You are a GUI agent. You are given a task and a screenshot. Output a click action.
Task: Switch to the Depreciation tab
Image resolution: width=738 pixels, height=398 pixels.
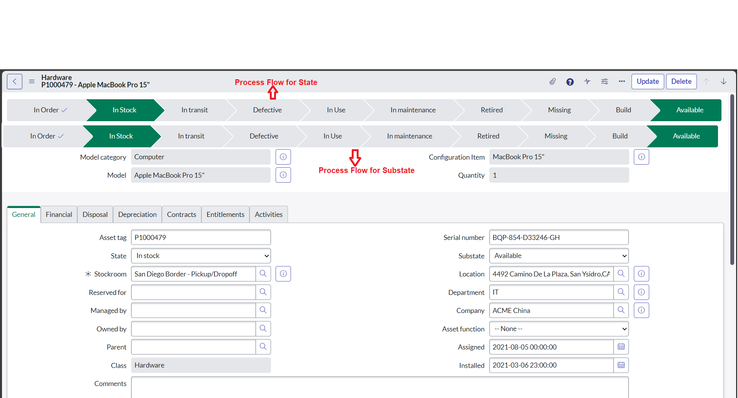(137, 215)
